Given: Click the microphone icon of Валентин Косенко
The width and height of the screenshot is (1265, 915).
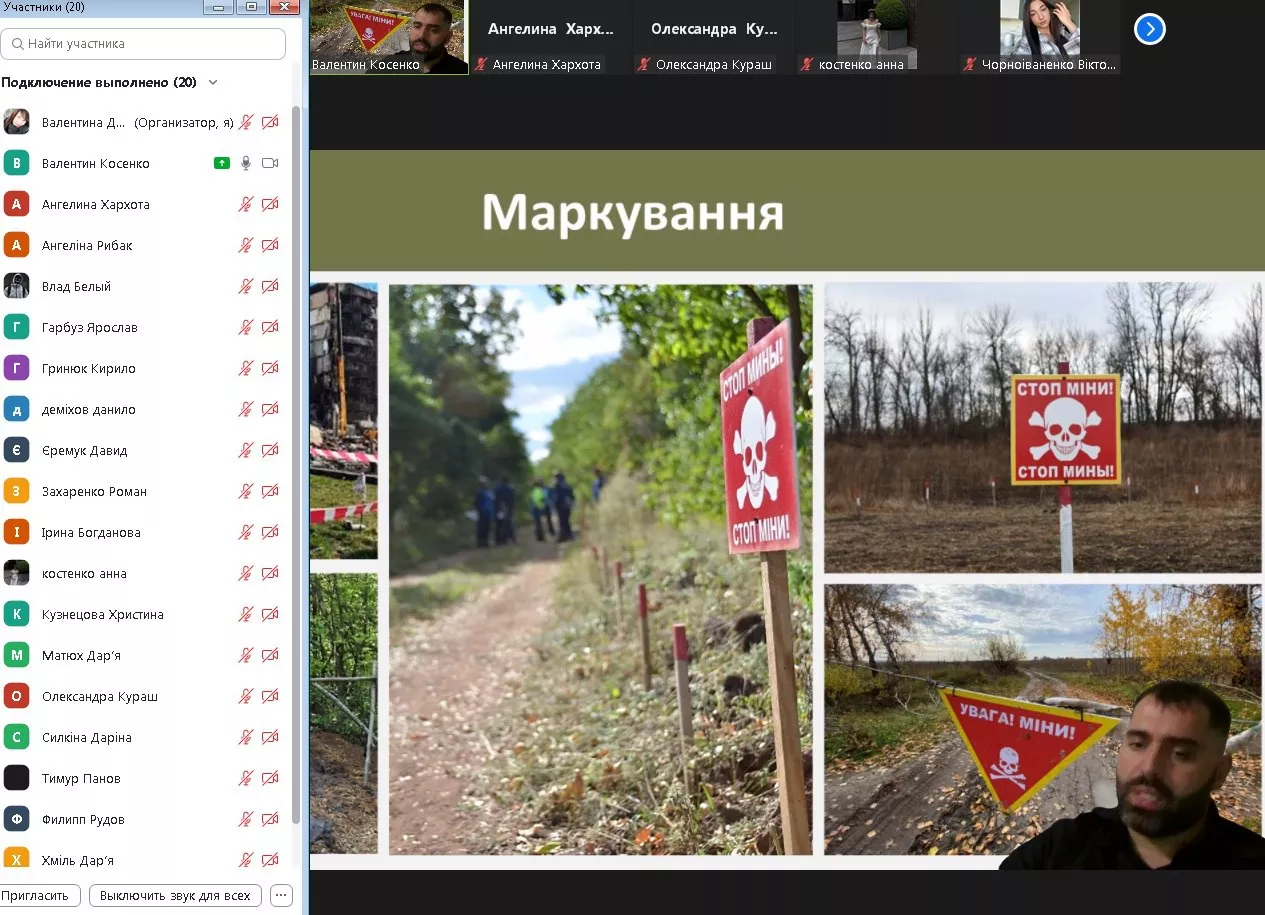Looking at the screenshot, I should tap(246, 163).
